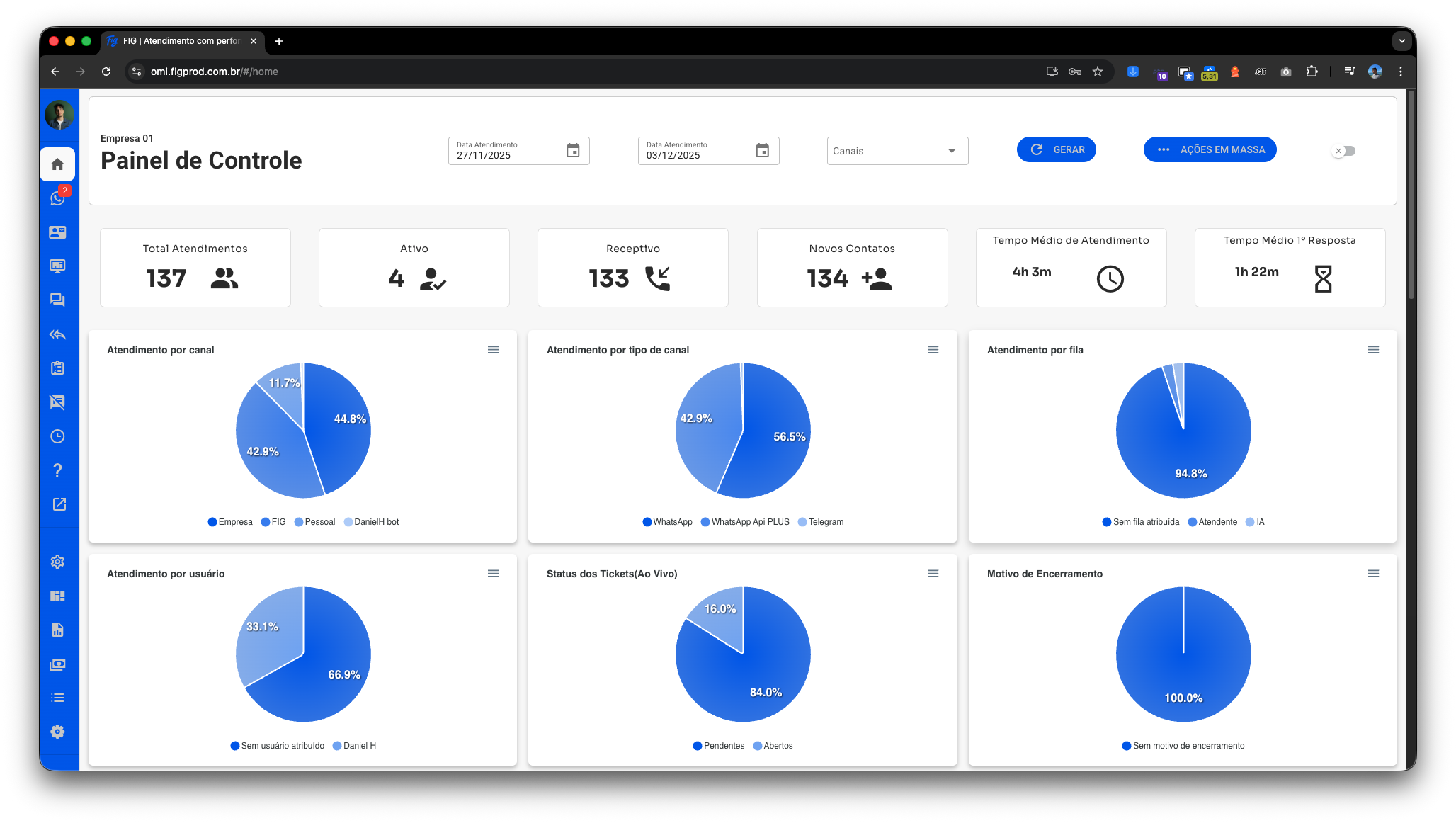
Task: Click the Abertos legend color dot
Action: coord(758,746)
